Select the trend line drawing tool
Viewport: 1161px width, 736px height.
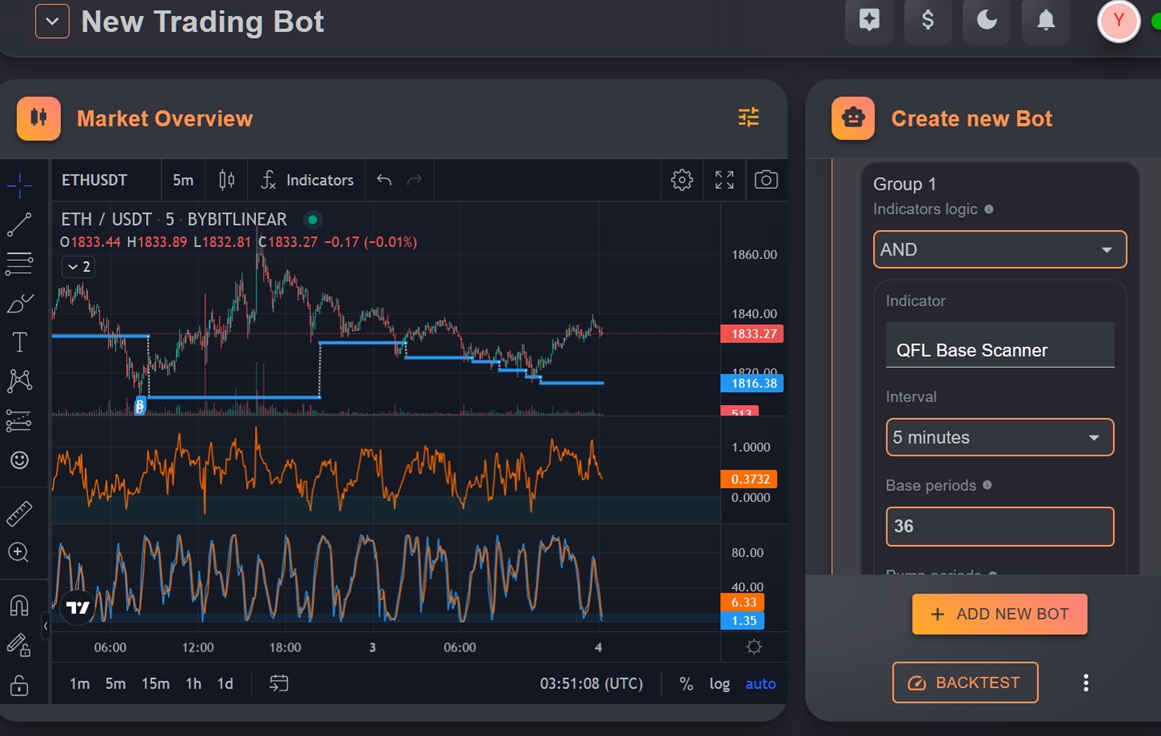19,224
